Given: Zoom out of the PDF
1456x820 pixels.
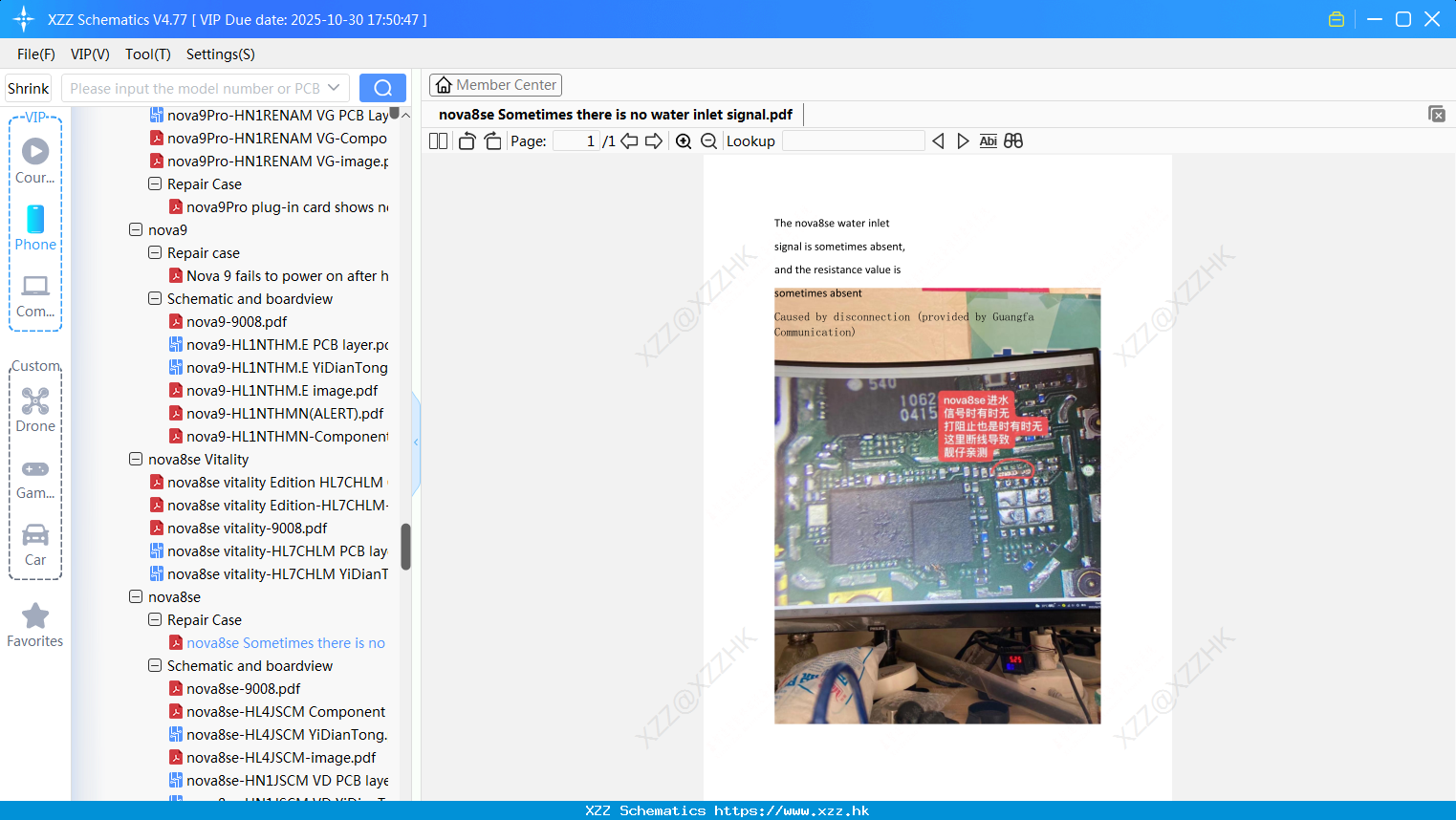Looking at the screenshot, I should tap(708, 140).
